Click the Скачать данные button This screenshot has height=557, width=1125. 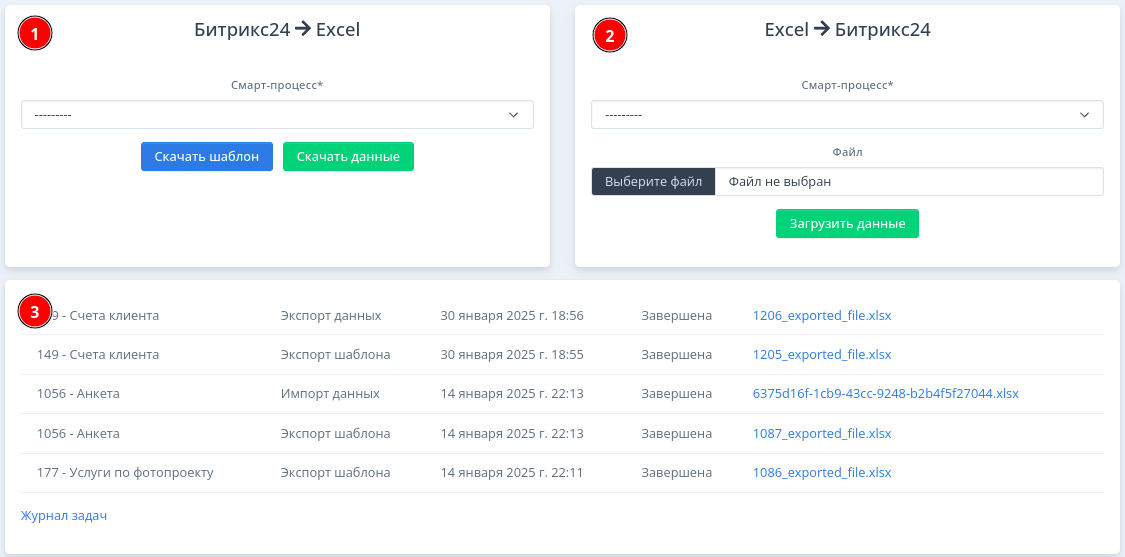pyautogui.click(x=348, y=156)
